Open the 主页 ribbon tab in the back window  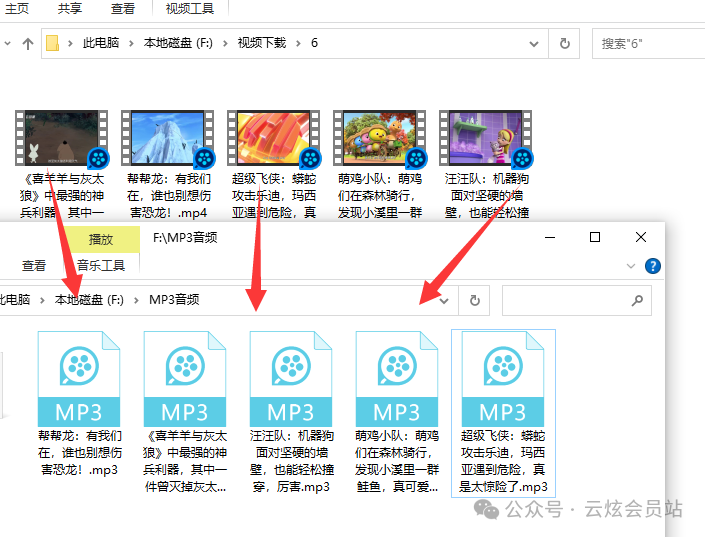coord(17,9)
